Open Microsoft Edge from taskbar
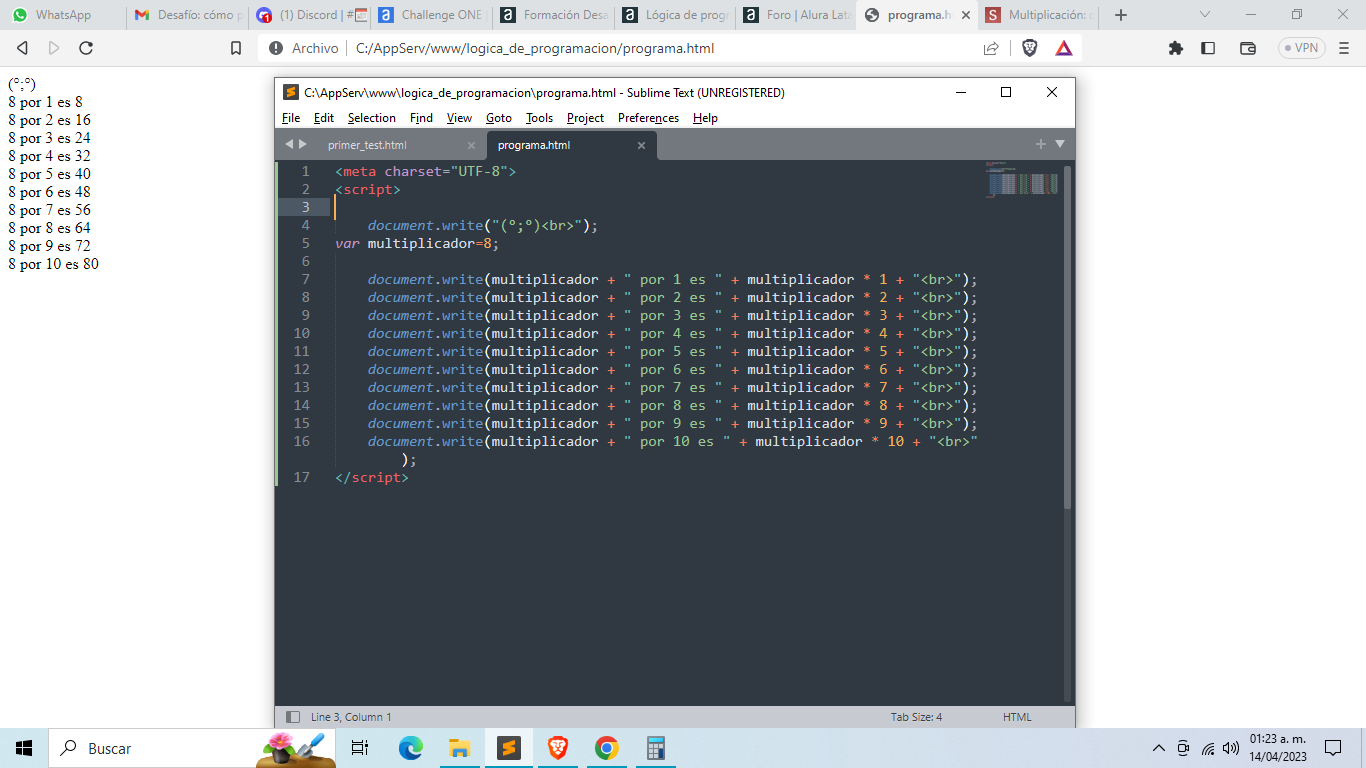1366x768 pixels. tap(411, 748)
